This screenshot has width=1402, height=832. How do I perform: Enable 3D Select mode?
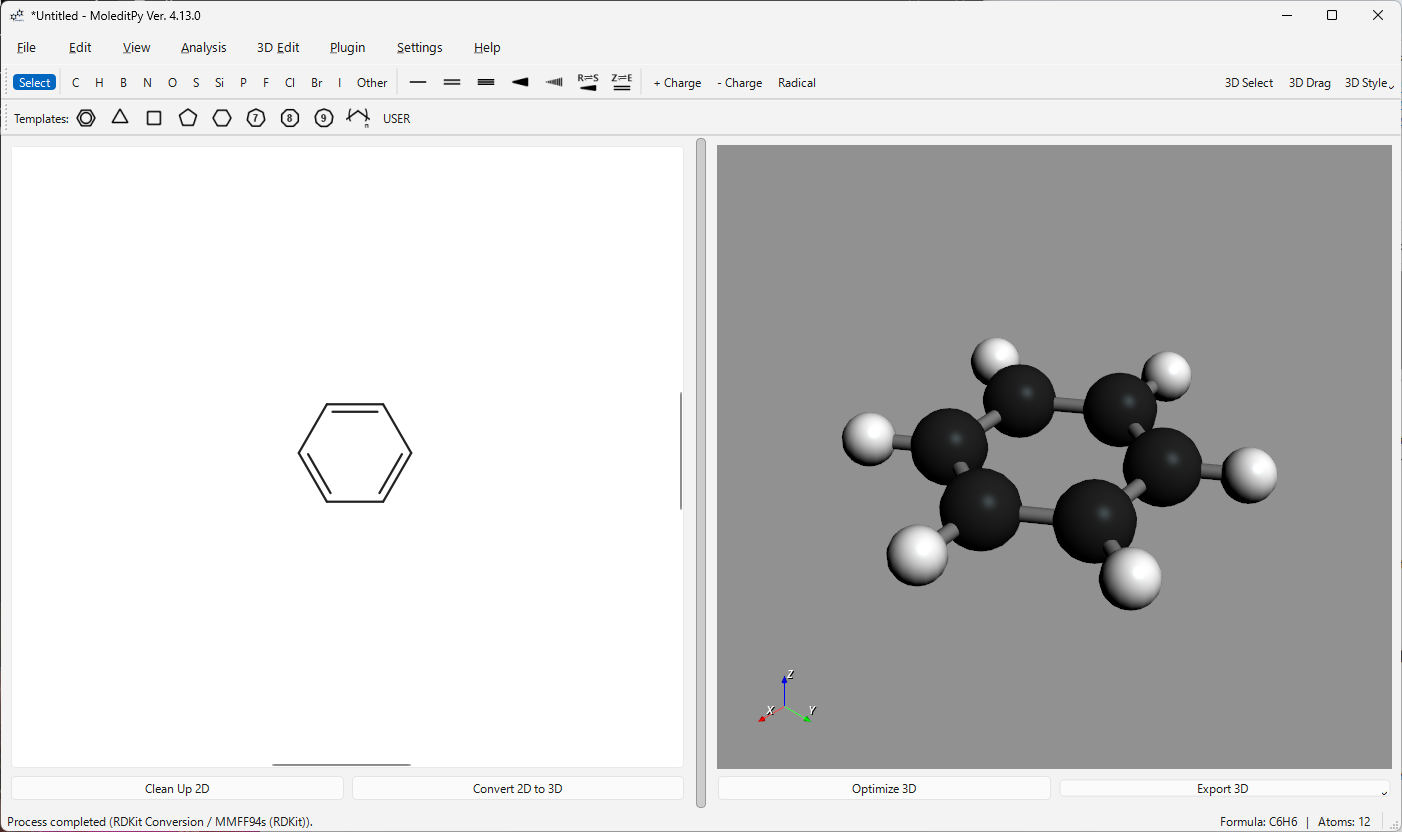pos(1249,83)
